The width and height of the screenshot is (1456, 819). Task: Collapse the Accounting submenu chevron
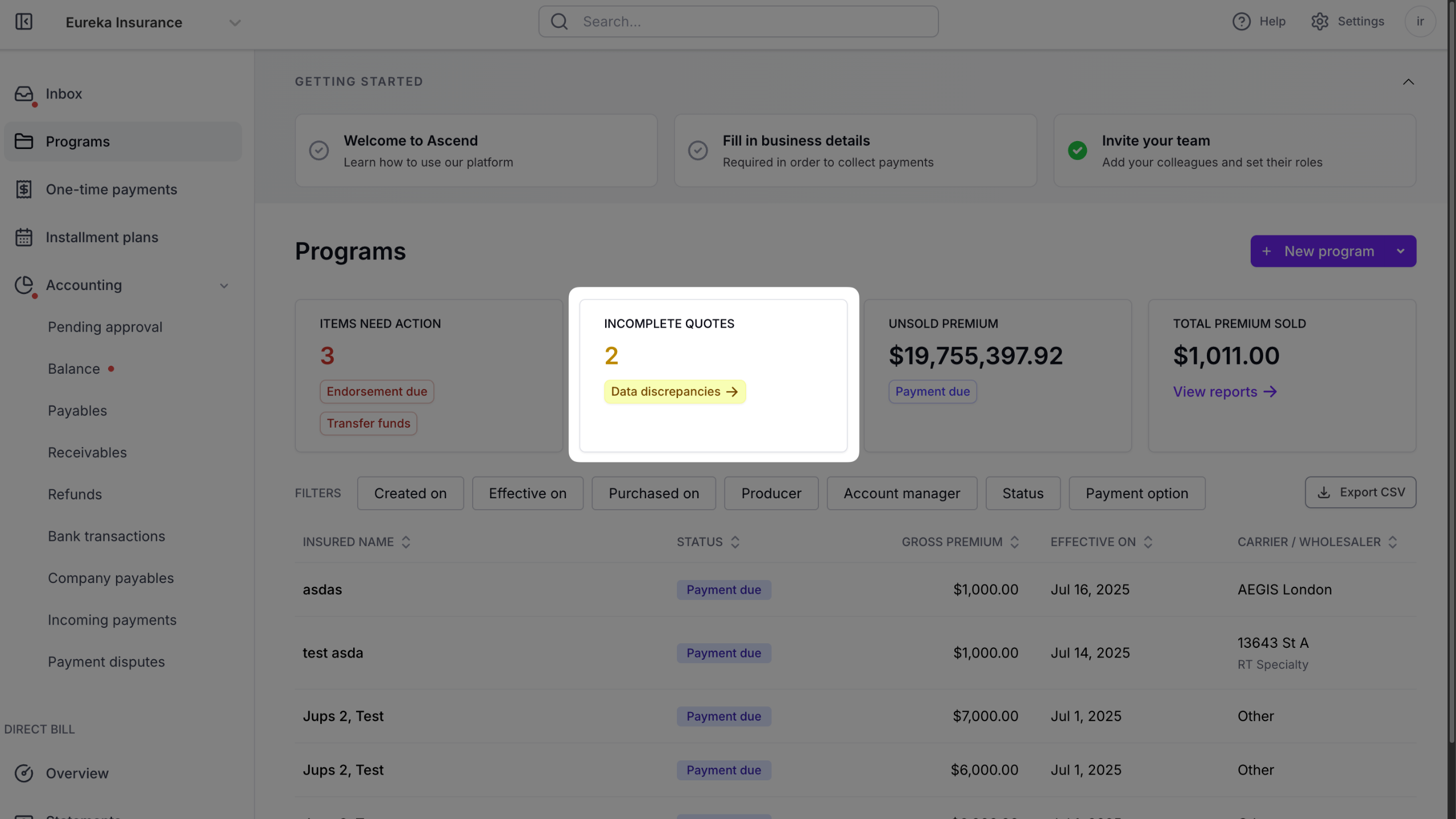tap(224, 286)
